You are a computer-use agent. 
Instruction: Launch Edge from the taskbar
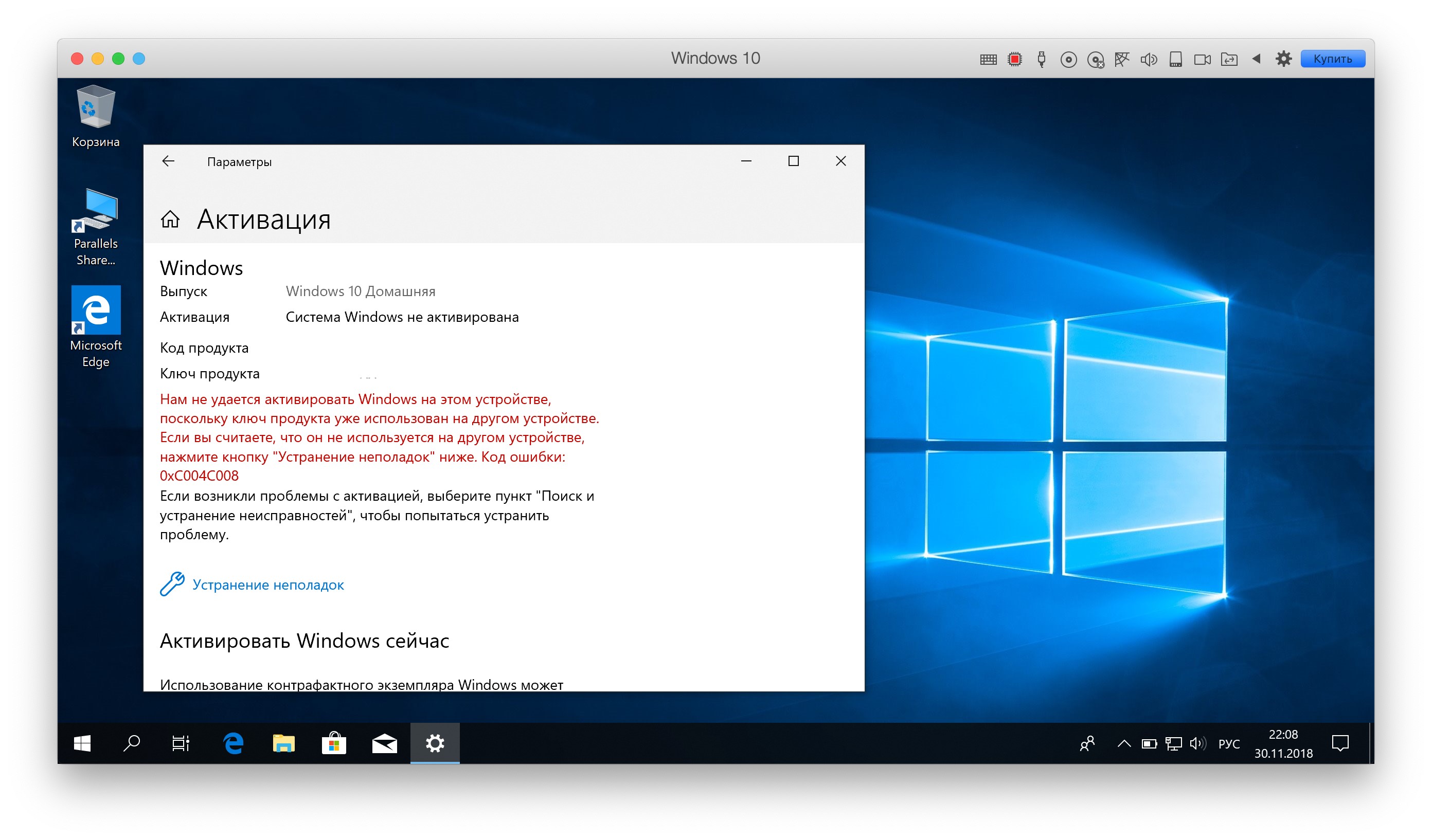pyautogui.click(x=234, y=743)
